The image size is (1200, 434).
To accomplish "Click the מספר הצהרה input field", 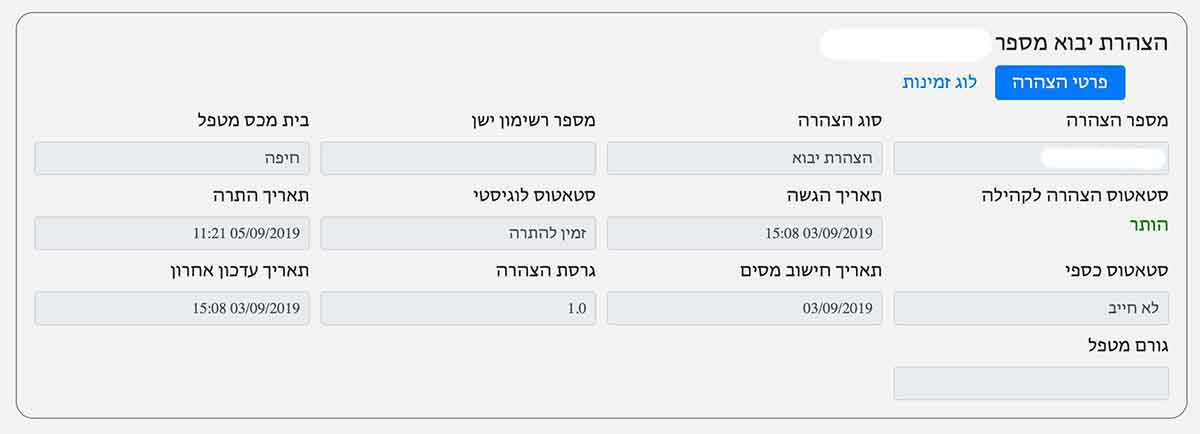I will coord(1030,158).
